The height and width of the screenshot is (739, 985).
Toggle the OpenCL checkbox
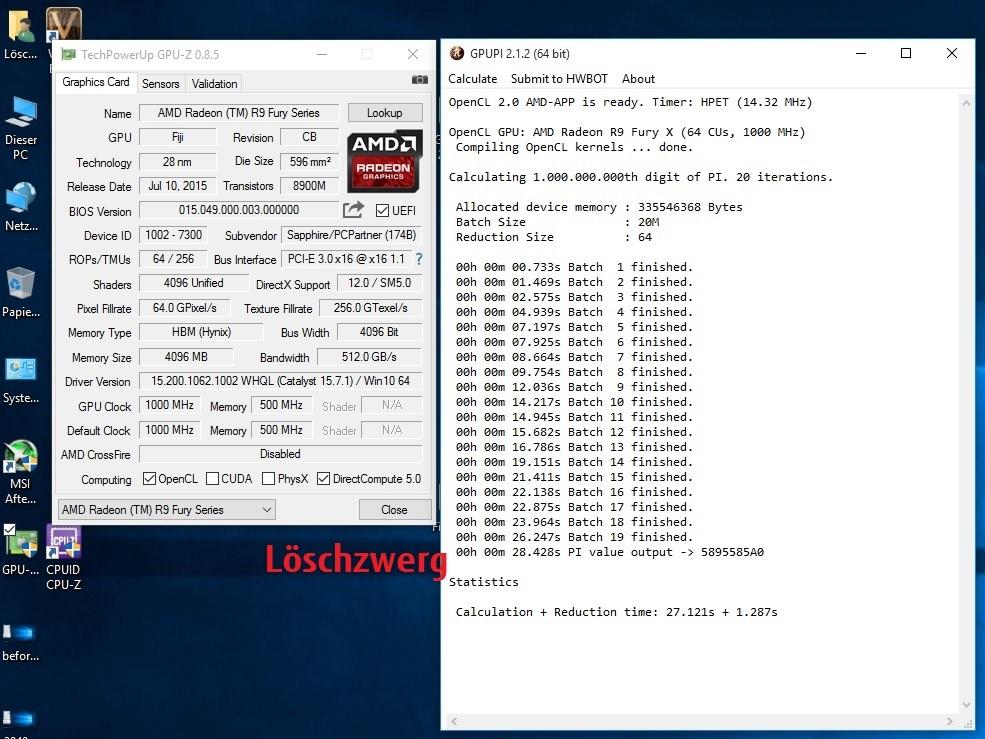[x=150, y=479]
